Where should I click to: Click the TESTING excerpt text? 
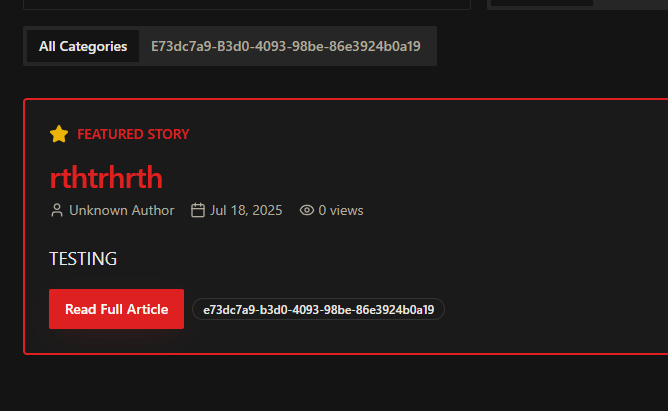point(83,259)
